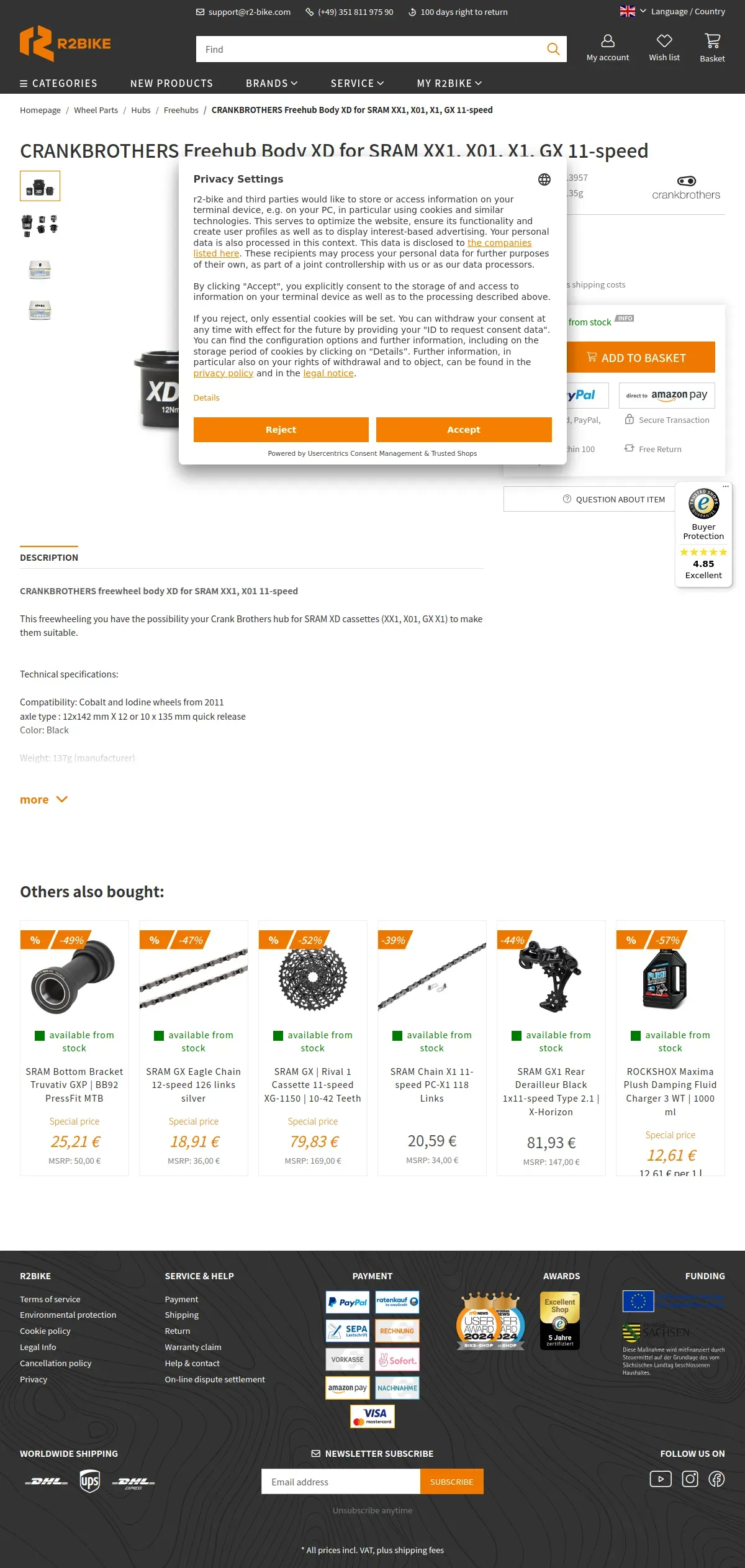Expand the BRANDS menu
Image resolution: width=745 pixels, height=1568 pixels.
[x=271, y=83]
